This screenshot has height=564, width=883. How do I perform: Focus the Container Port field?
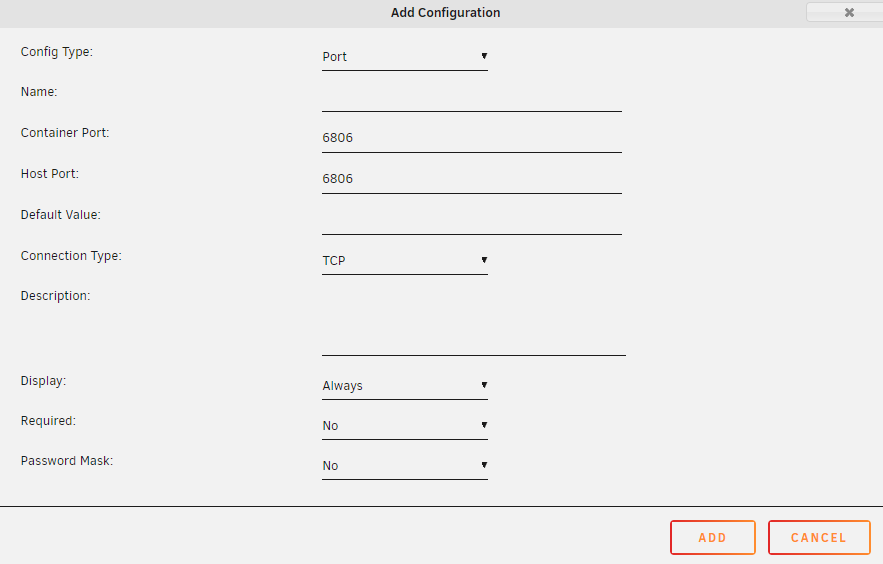click(471, 138)
